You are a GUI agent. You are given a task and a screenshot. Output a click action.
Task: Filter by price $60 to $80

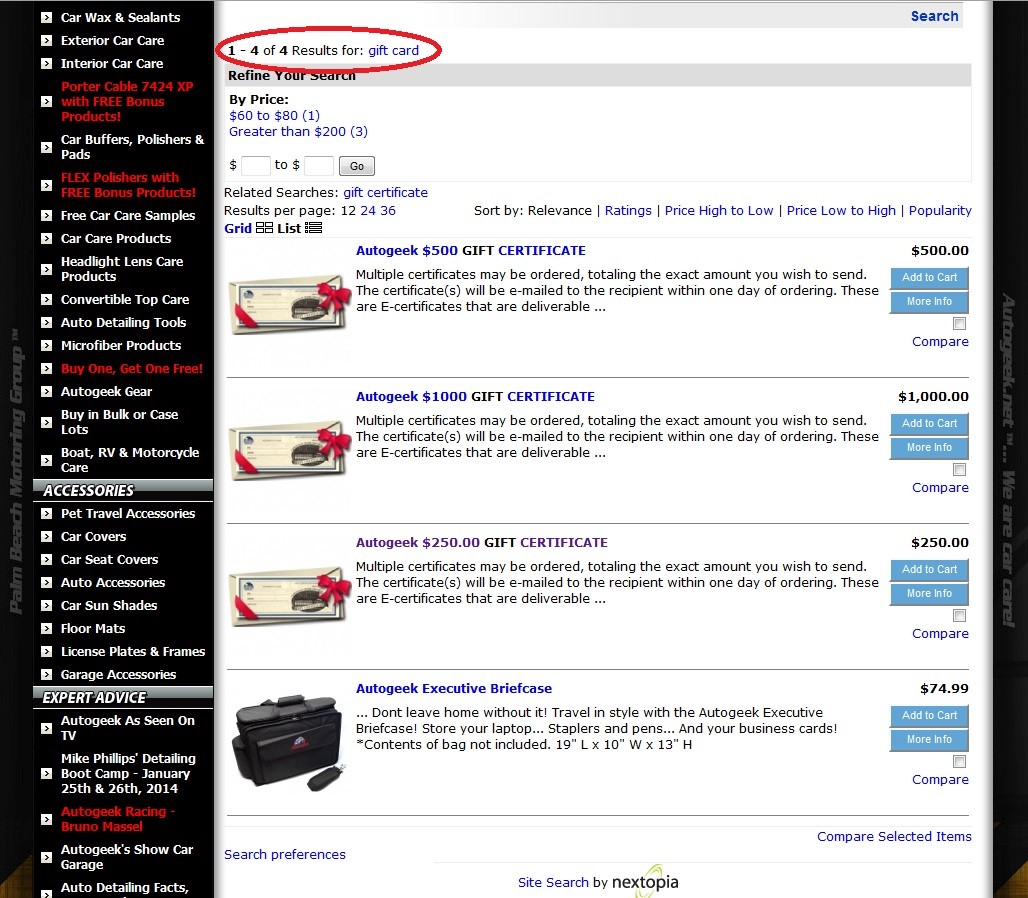(274, 115)
